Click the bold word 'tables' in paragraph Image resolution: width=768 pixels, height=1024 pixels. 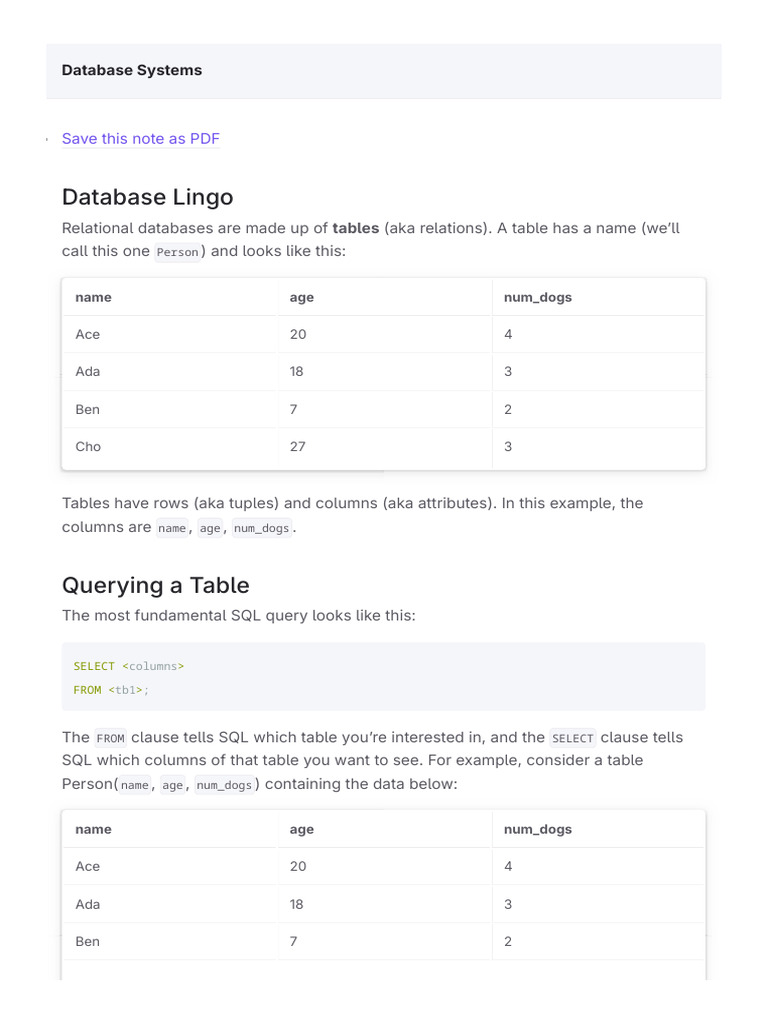click(x=355, y=228)
